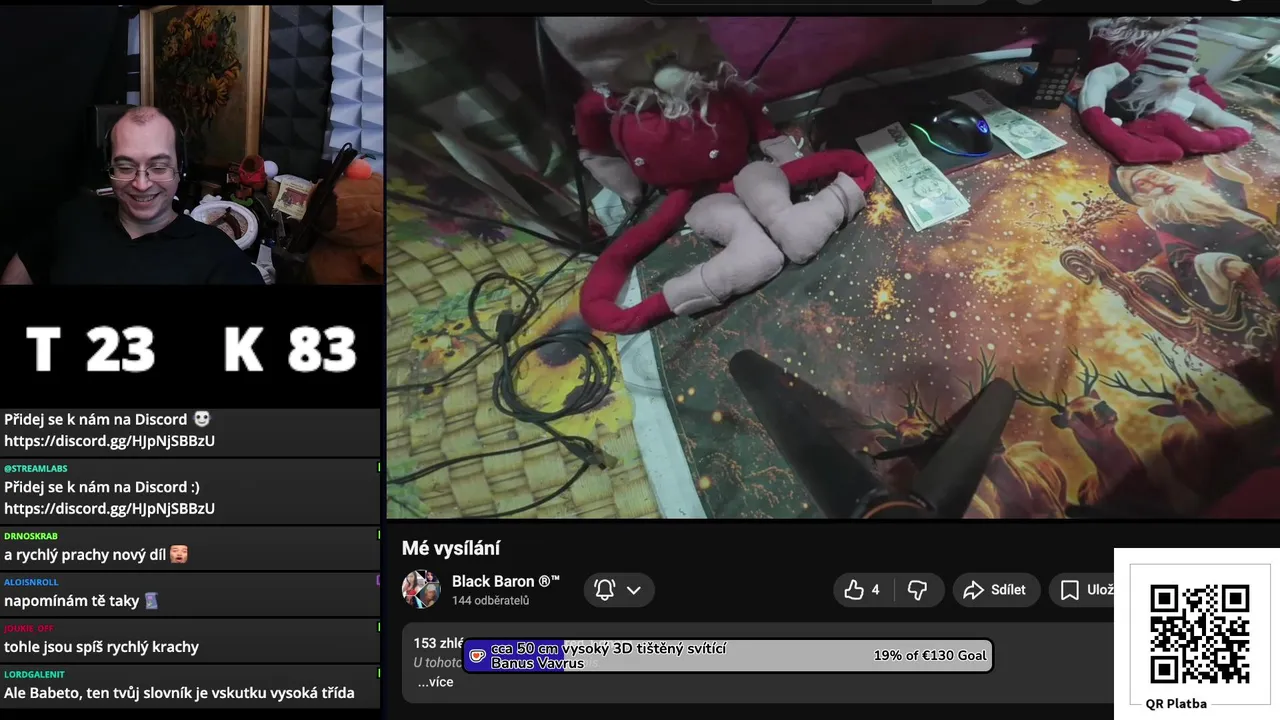Click the LORDGALENIT chat username
The image size is (1280, 720).
(34, 675)
